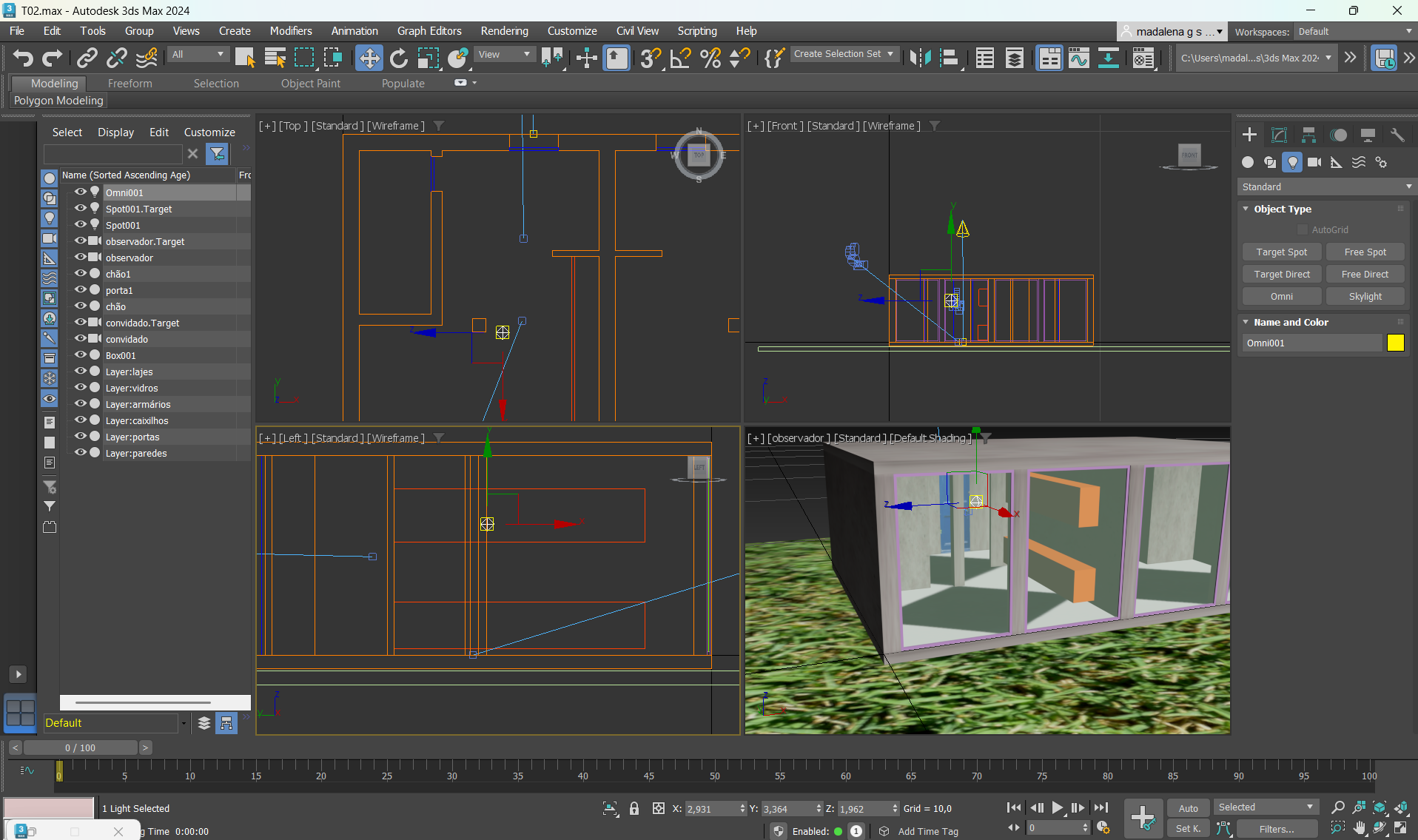Viewport: 1418px width, 840px height.
Task: Toggle visibility of Layer:vidros
Action: [80, 388]
